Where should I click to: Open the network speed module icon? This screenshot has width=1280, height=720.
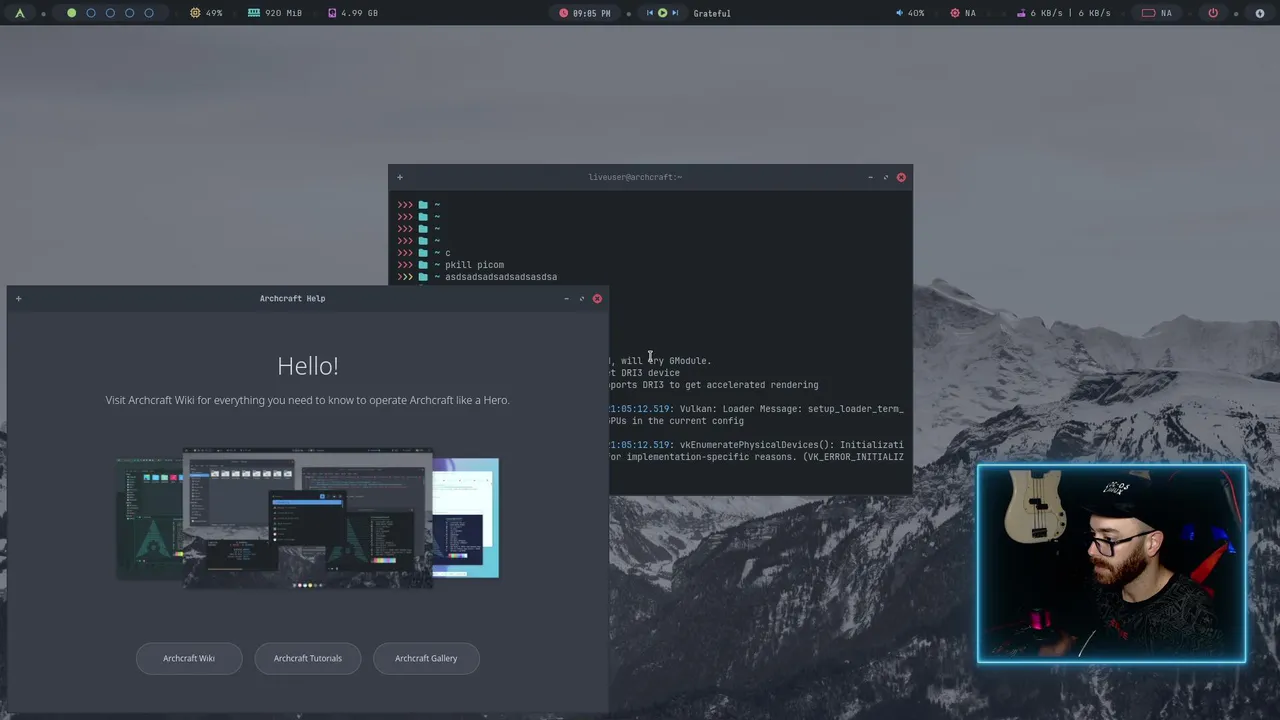[1021, 13]
